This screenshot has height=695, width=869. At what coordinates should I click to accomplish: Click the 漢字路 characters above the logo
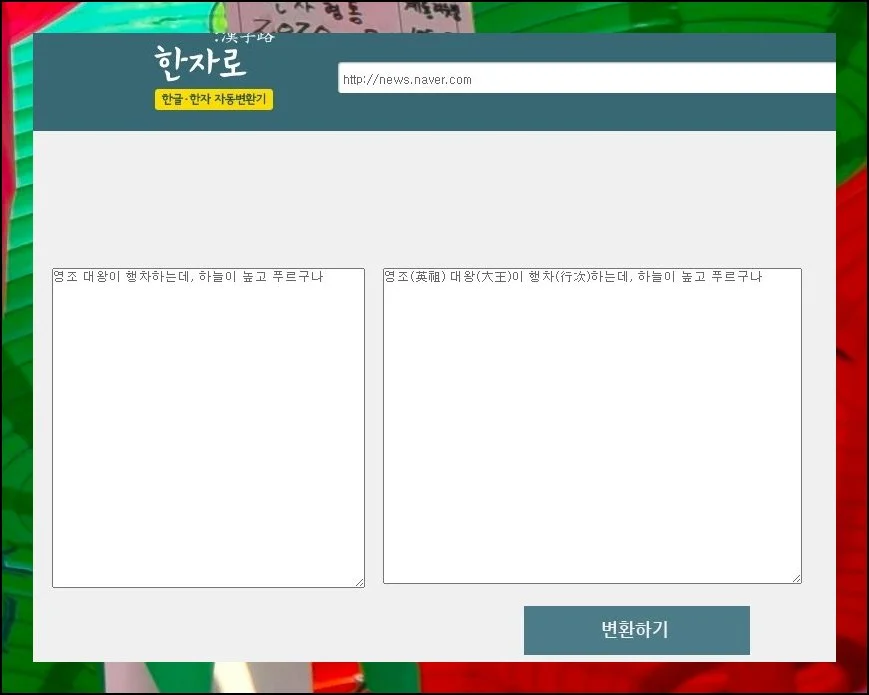[x=245, y=38]
